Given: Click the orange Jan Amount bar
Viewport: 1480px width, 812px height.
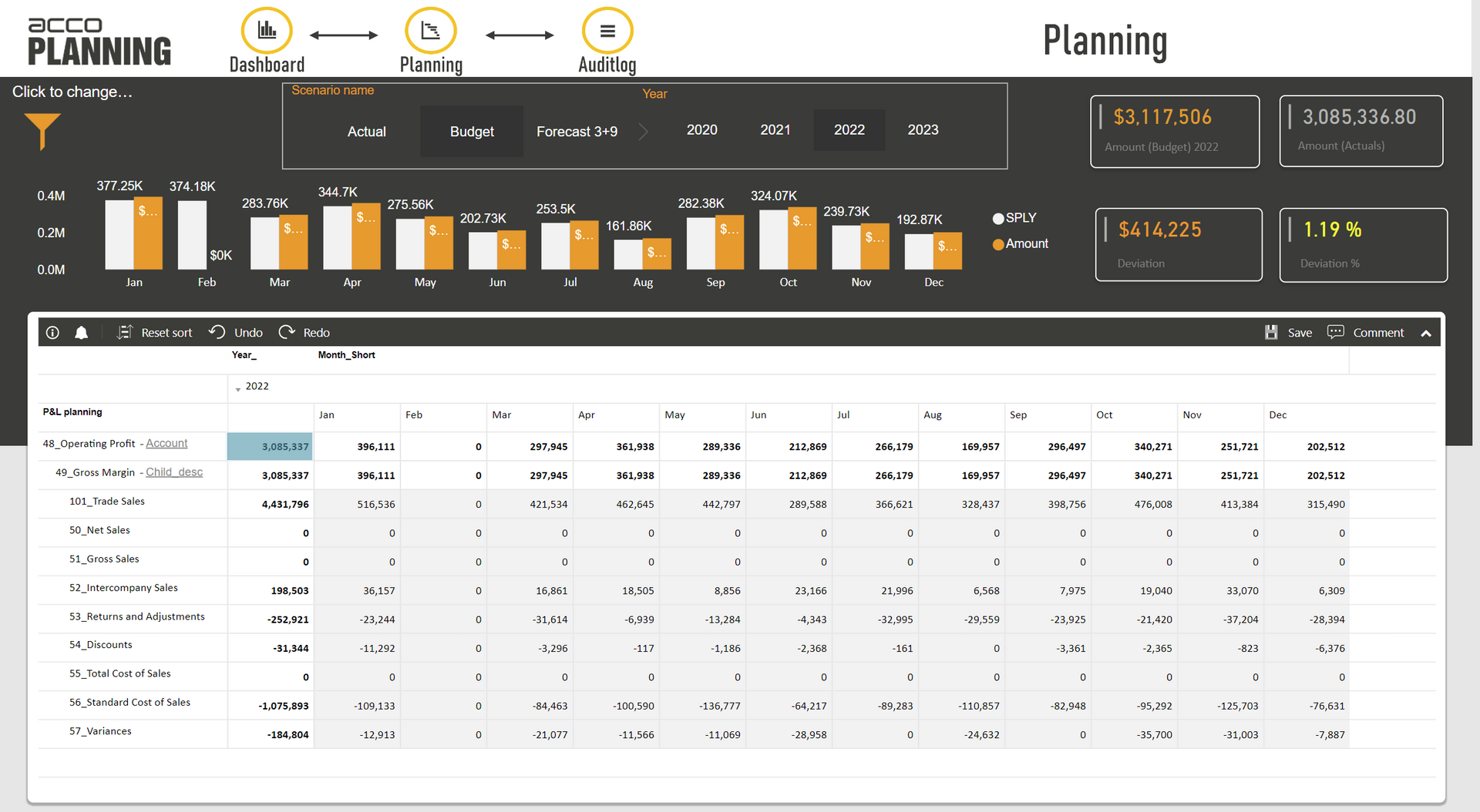Looking at the screenshot, I should tap(148, 233).
